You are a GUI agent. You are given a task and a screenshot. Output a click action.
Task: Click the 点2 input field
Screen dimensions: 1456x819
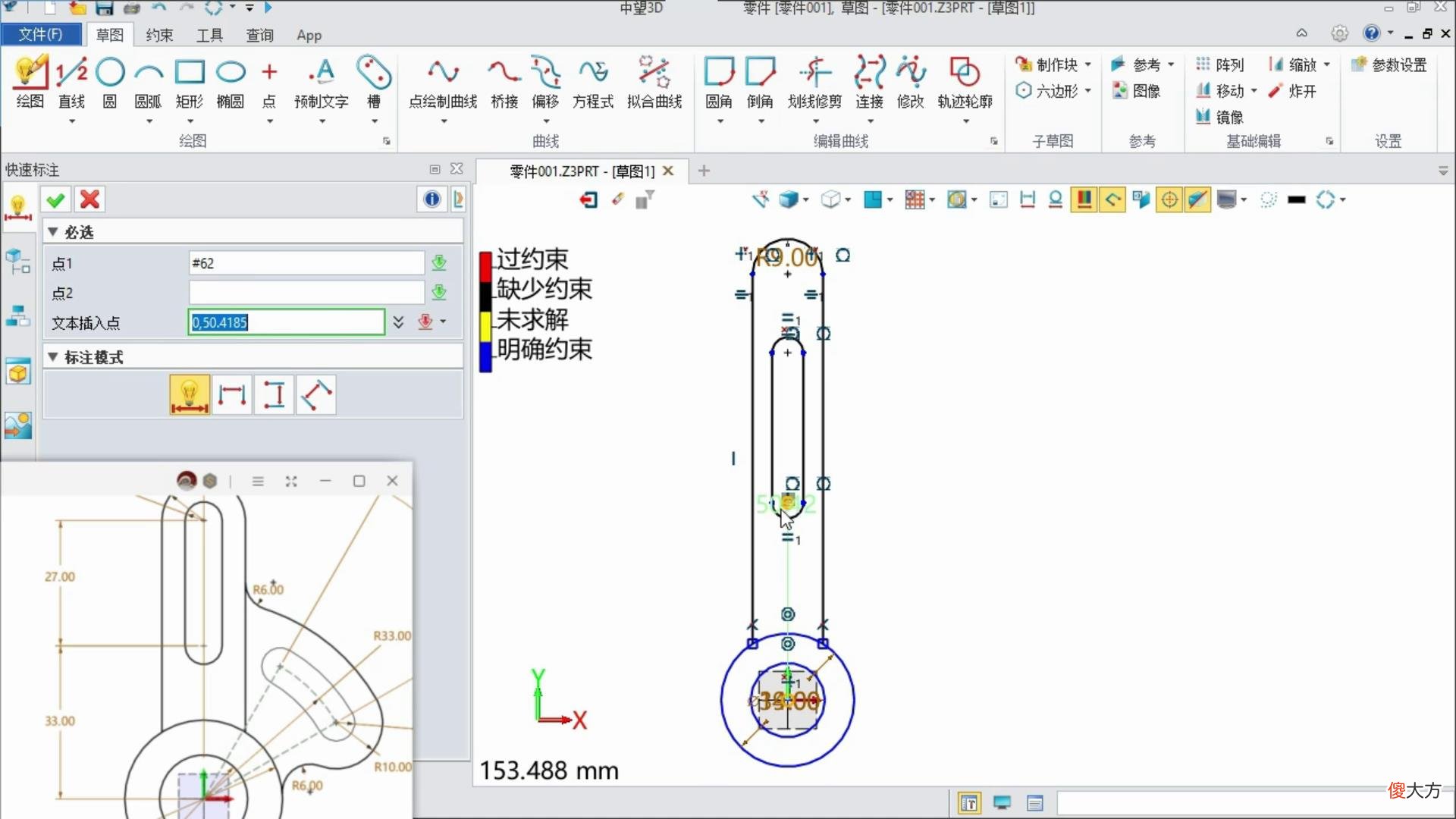(x=306, y=293)
